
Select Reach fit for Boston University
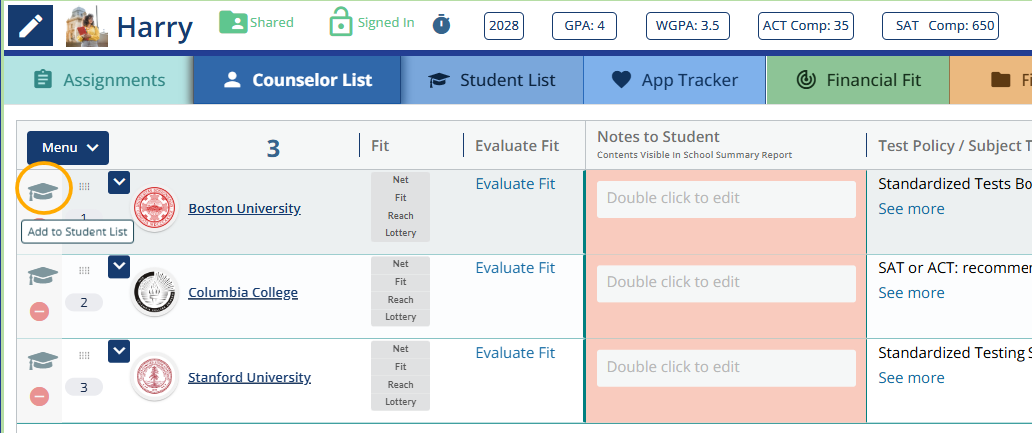(400, 216)
